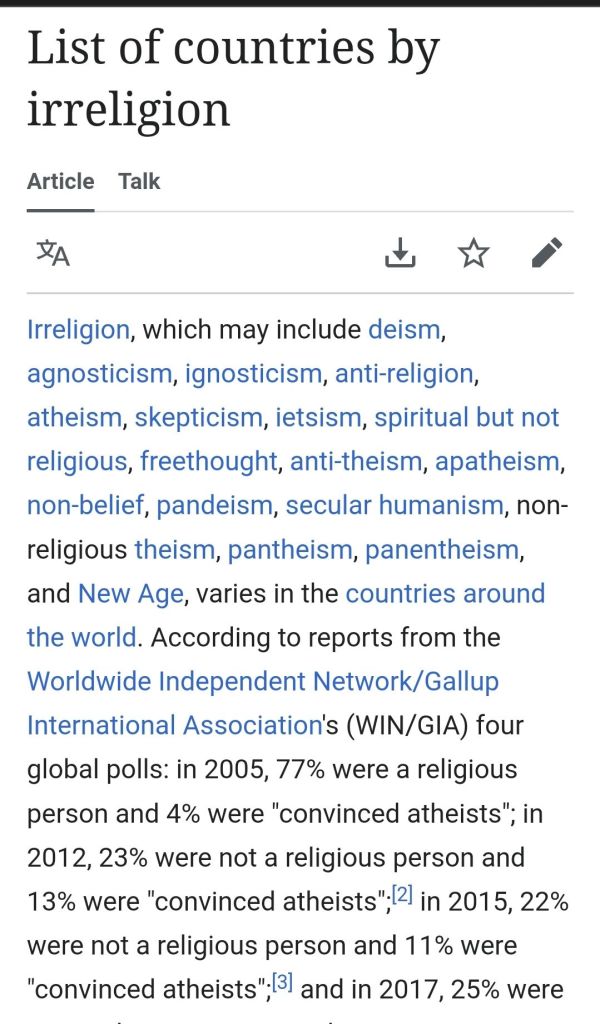600x1024 pixels.
Task: Open the agnosticism article link
Action: tap(99, 374)
